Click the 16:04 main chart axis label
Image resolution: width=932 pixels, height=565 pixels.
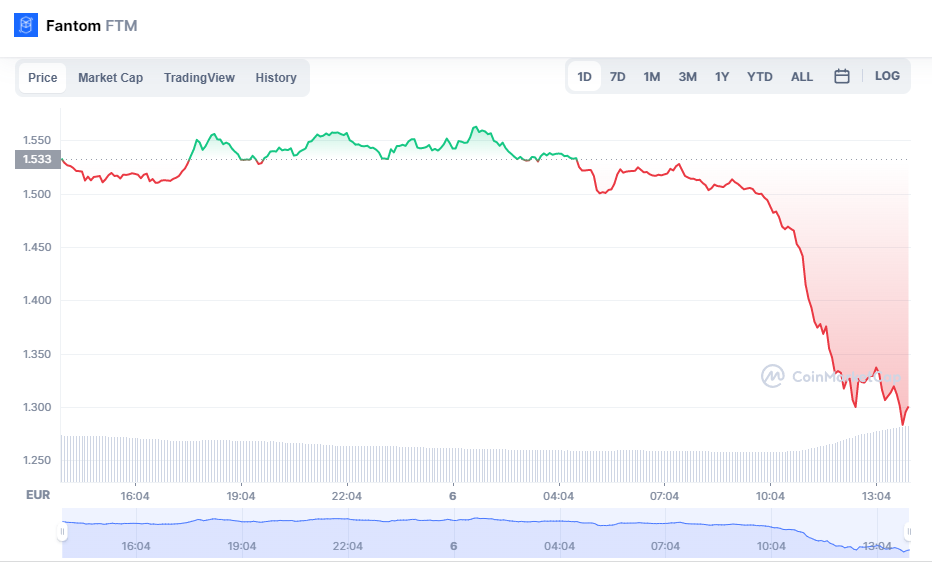click(135, 496)
